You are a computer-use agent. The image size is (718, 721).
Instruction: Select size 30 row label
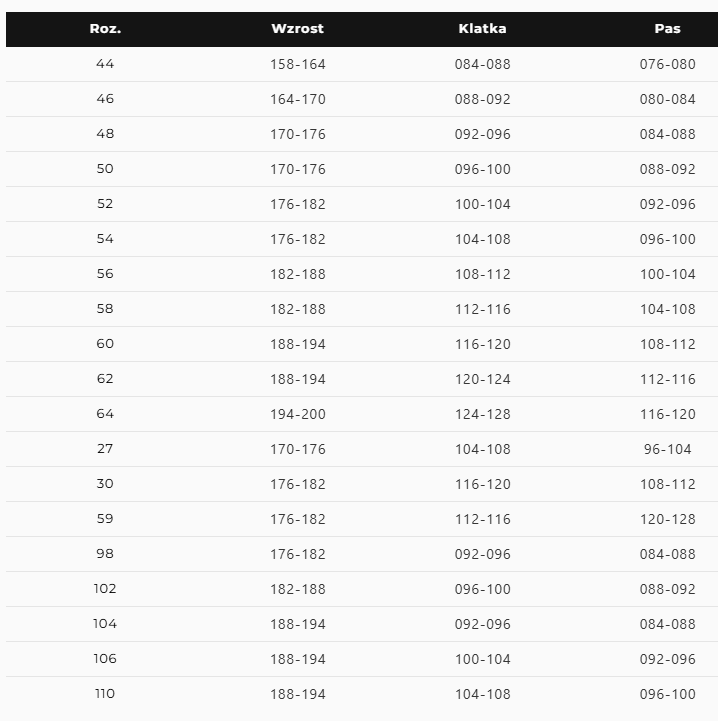pyautogui.click(x=105, y=484)
